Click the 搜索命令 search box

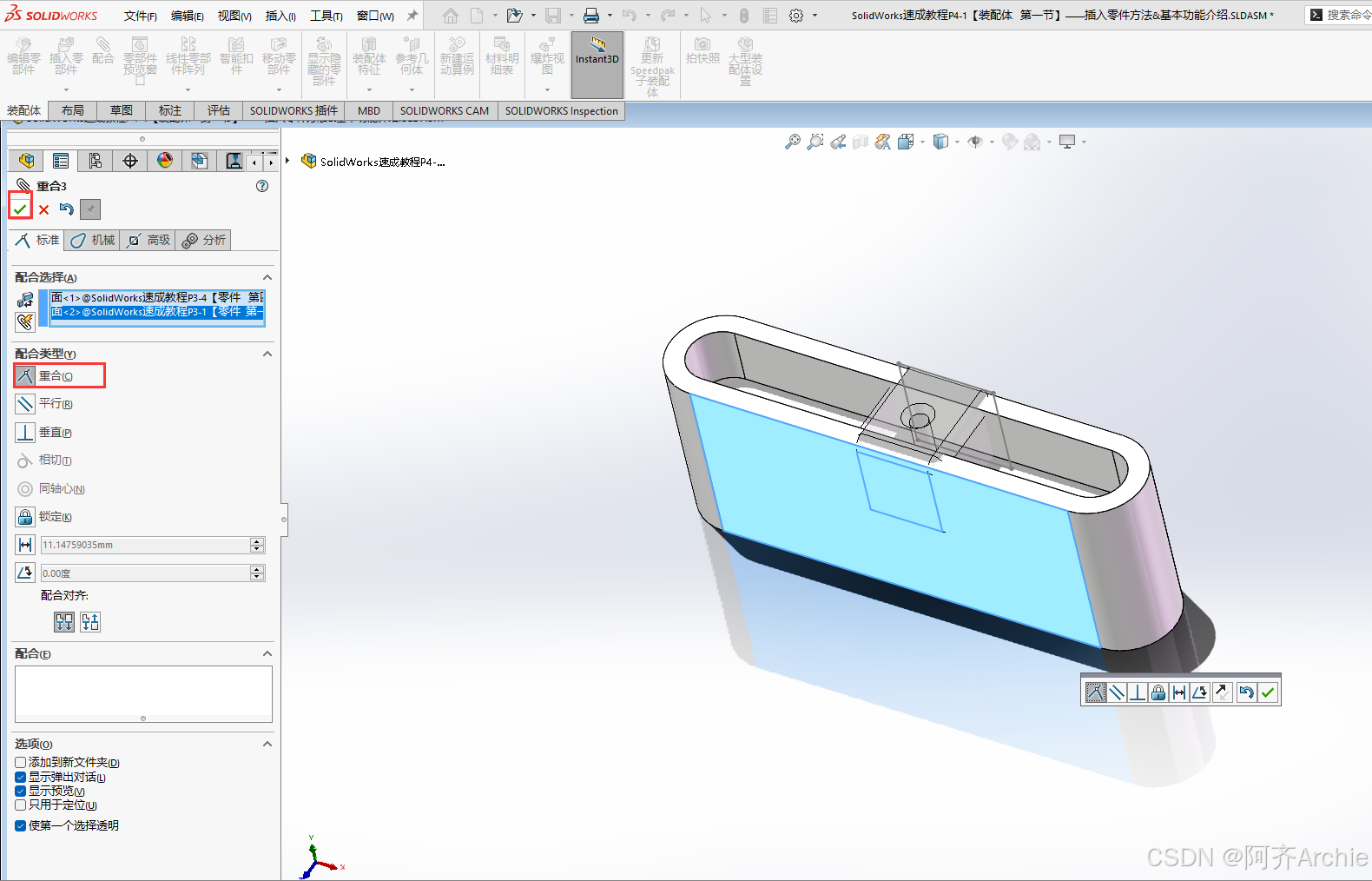[1339, 15]
